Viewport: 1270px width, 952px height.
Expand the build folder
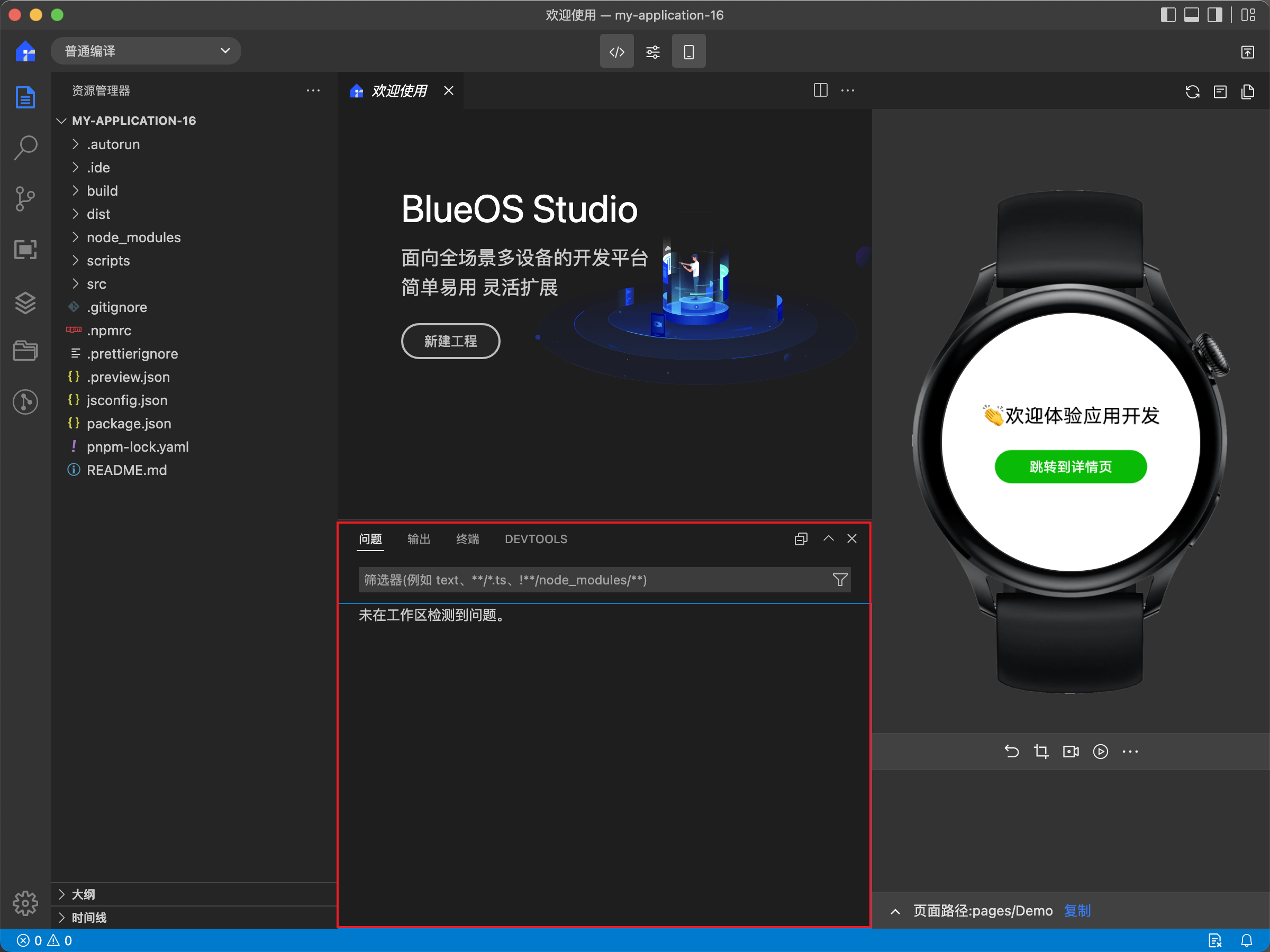point(100,190)
